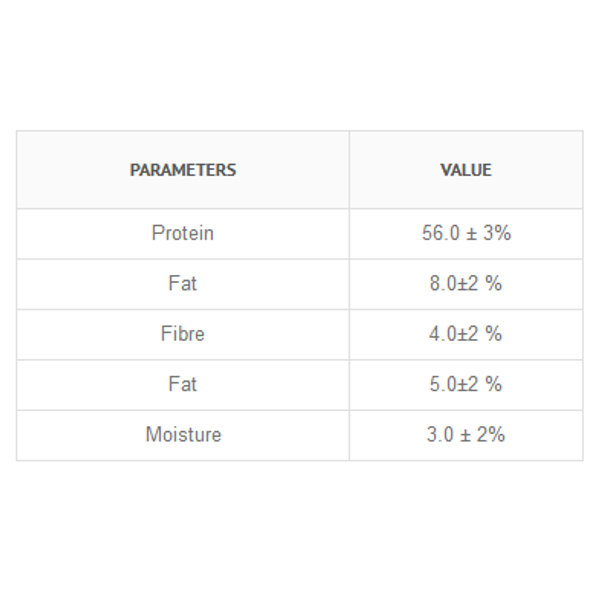Viewport: 600px width, 600px height.
Task: Click the number 3.0 in Moisture value
Action: (440, 435)
